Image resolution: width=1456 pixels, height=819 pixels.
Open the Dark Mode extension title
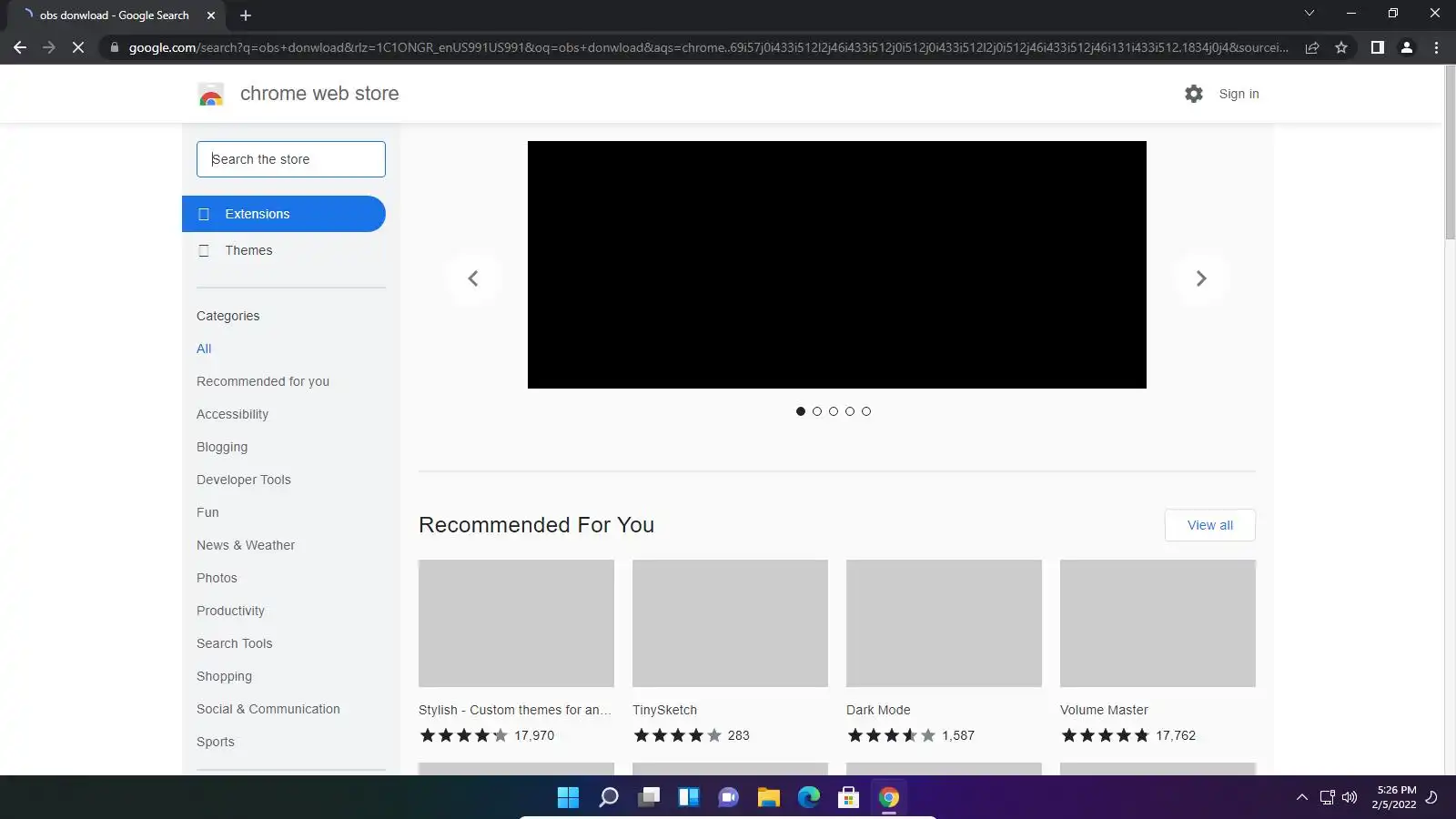pos(878,710)
